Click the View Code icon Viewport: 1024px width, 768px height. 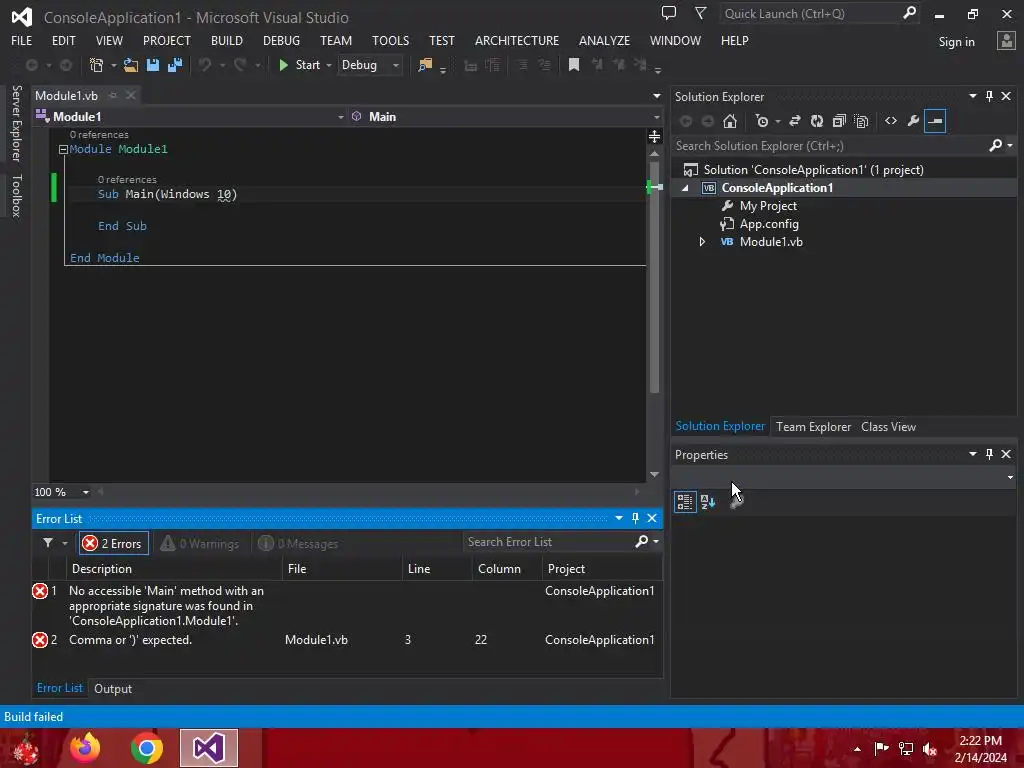point(891,121)
